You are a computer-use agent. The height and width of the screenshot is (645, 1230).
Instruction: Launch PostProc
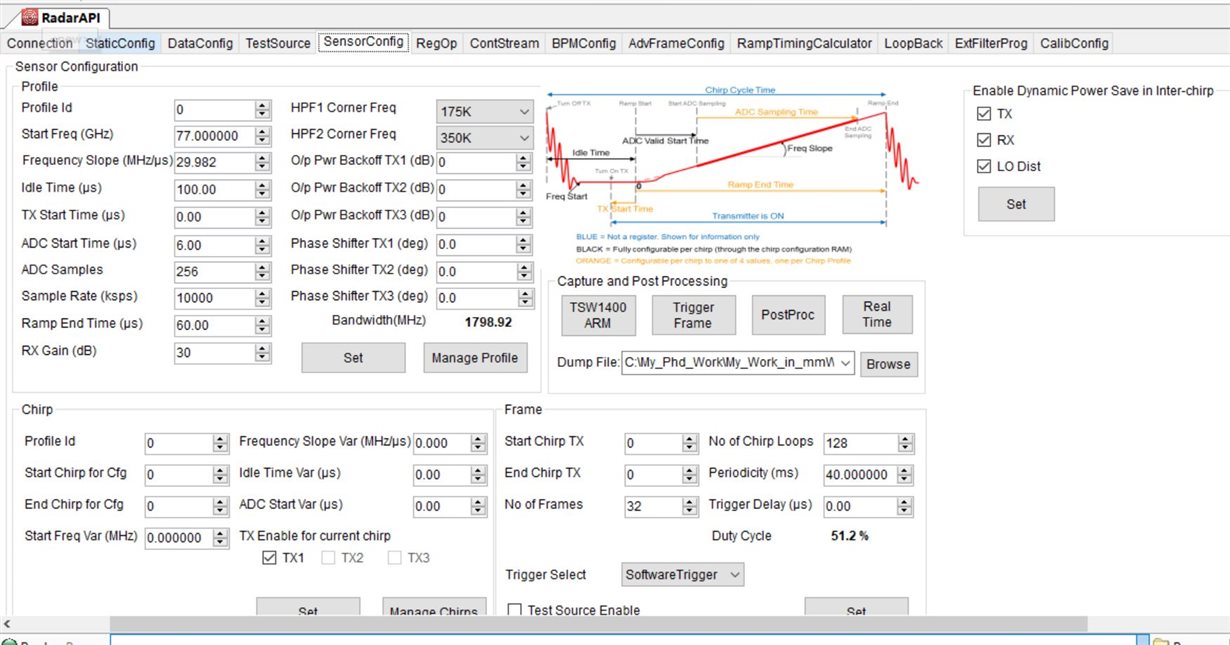[x=788, y=315]
